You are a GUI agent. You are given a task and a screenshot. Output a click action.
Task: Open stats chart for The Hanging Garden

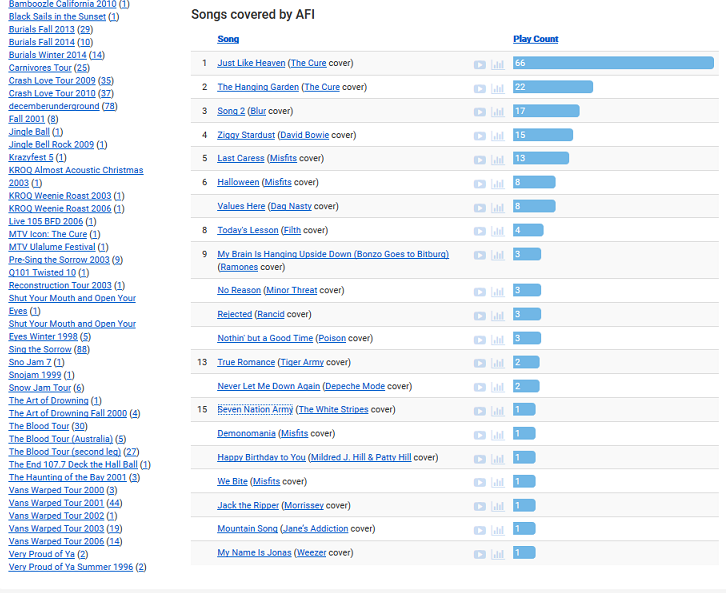498,88
